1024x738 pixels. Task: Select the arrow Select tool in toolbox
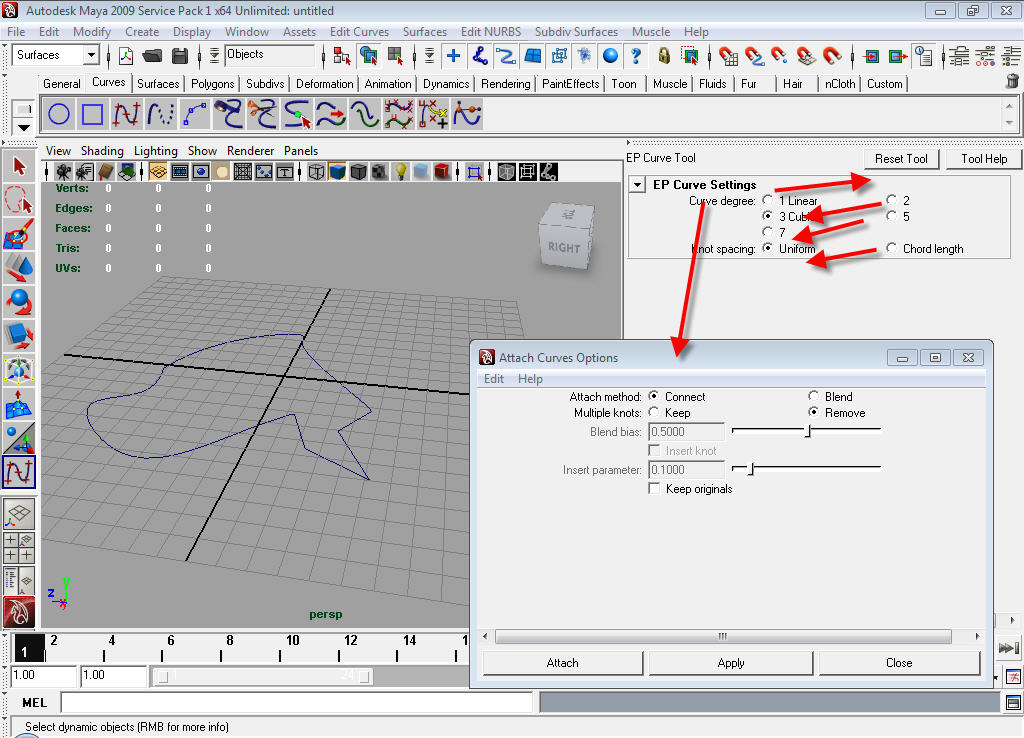point(19,167)
